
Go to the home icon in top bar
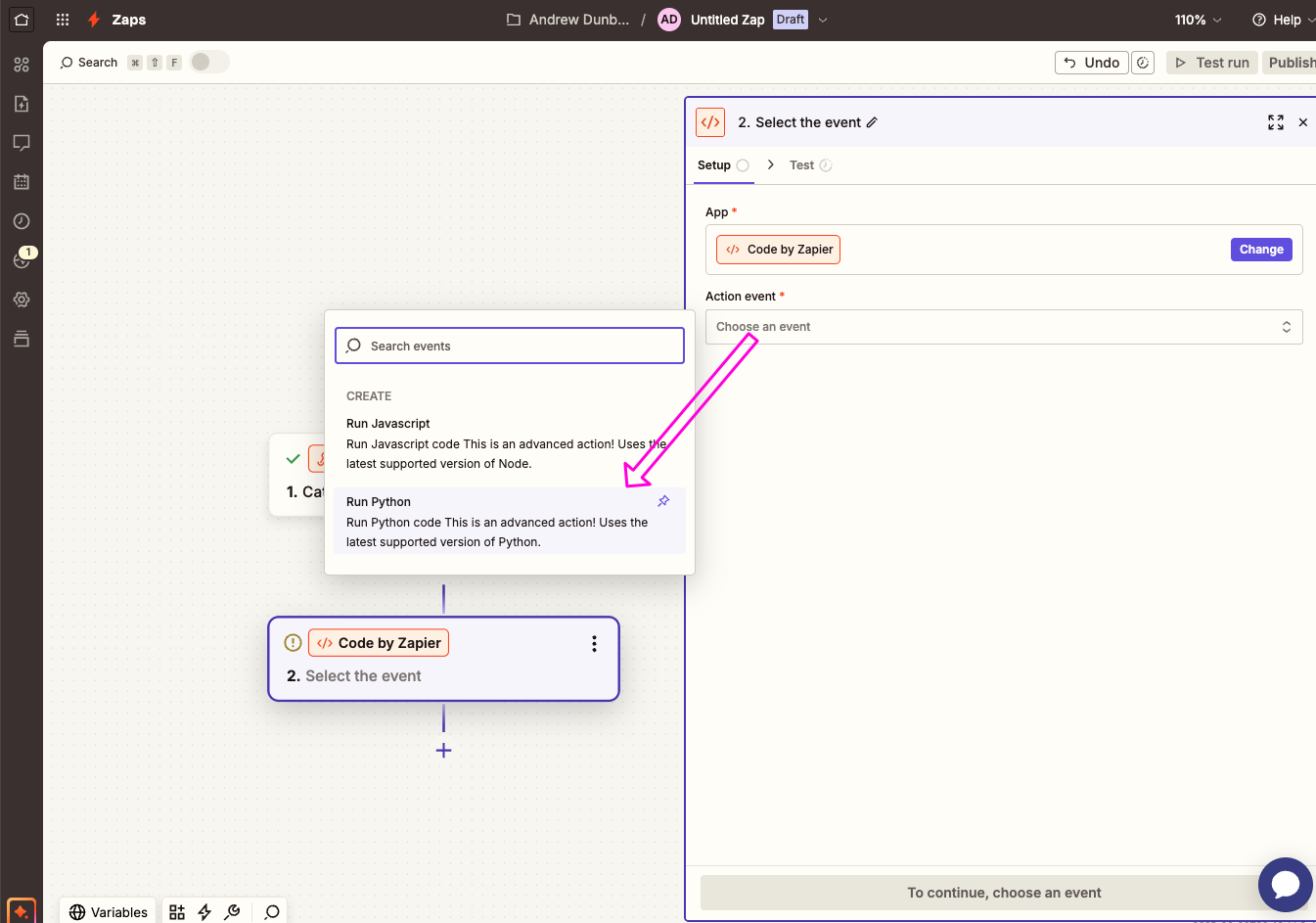tap(22, 20)
